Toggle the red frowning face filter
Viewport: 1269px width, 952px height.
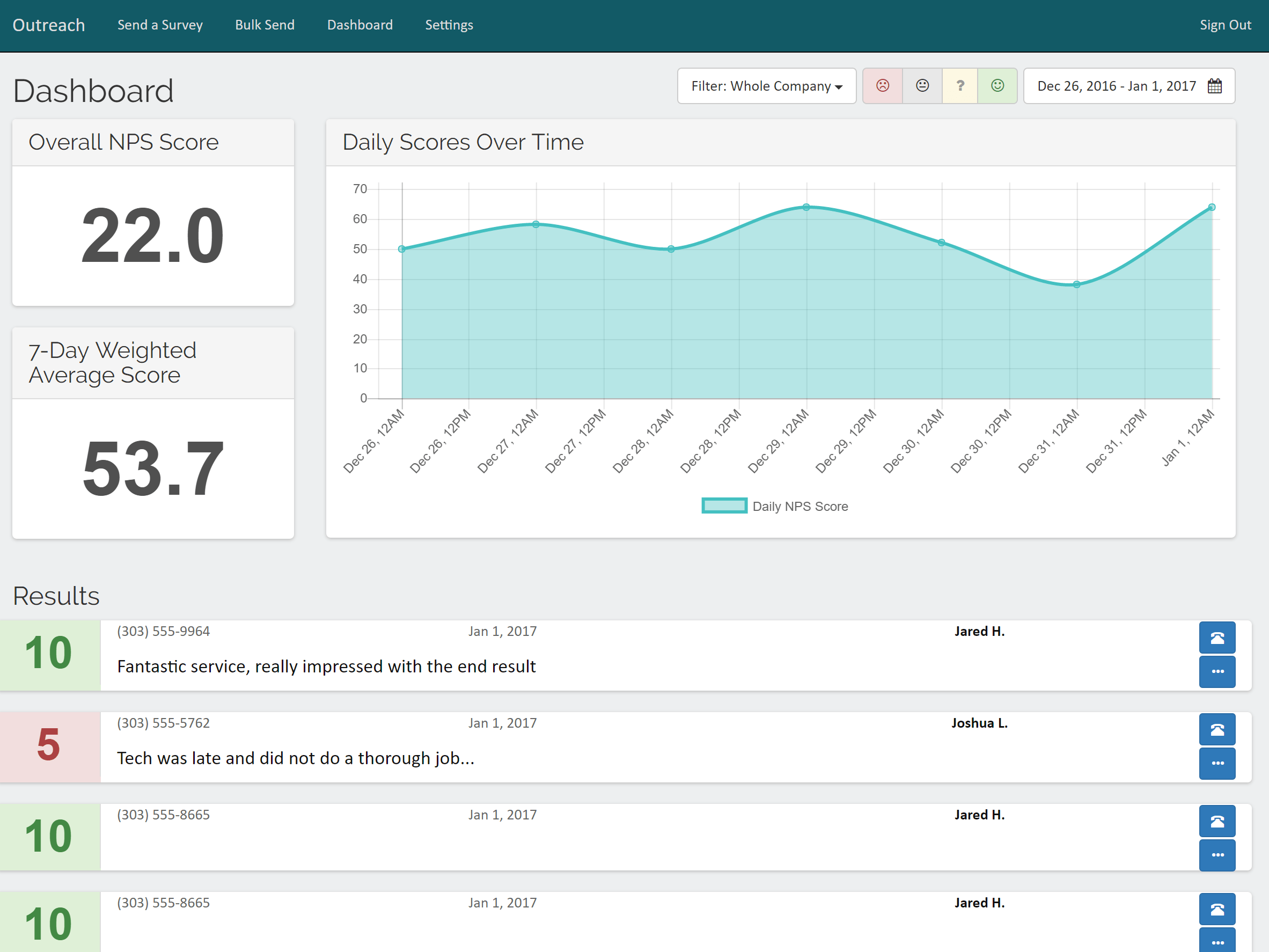(x=882, y=86)
